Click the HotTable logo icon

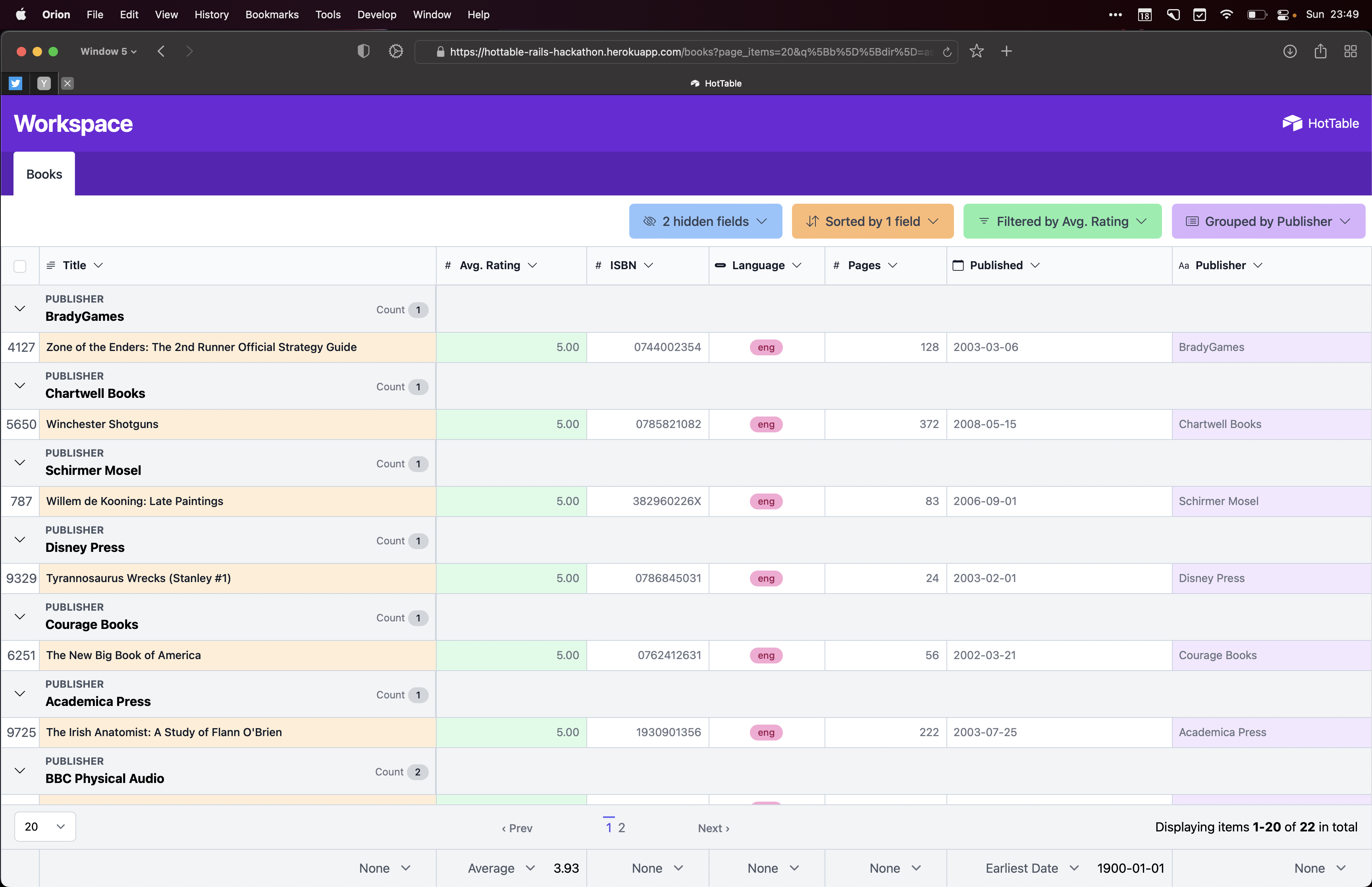point(1292,123)
